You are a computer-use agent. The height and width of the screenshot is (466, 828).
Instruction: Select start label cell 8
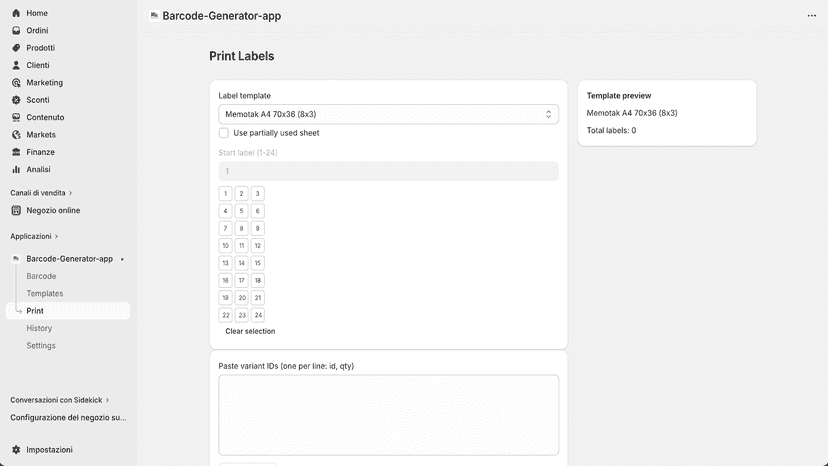pyautogui.click(x=241, y=229)
